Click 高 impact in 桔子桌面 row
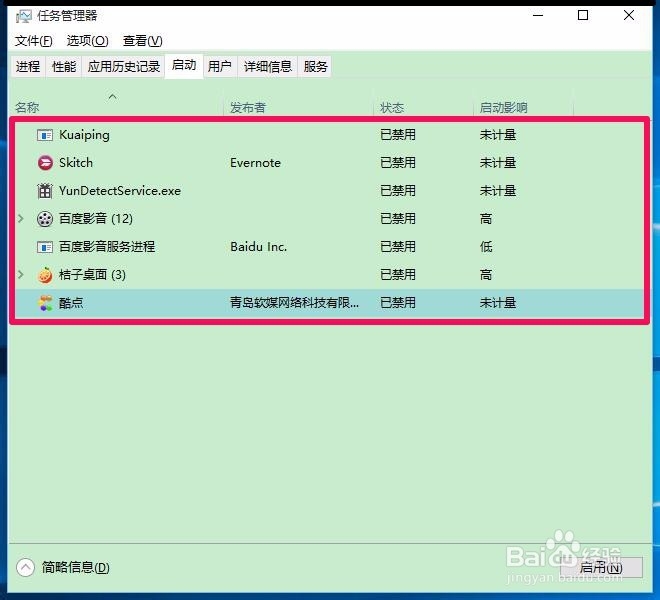This screenshot has width=660, height=600. coord(486,275)
